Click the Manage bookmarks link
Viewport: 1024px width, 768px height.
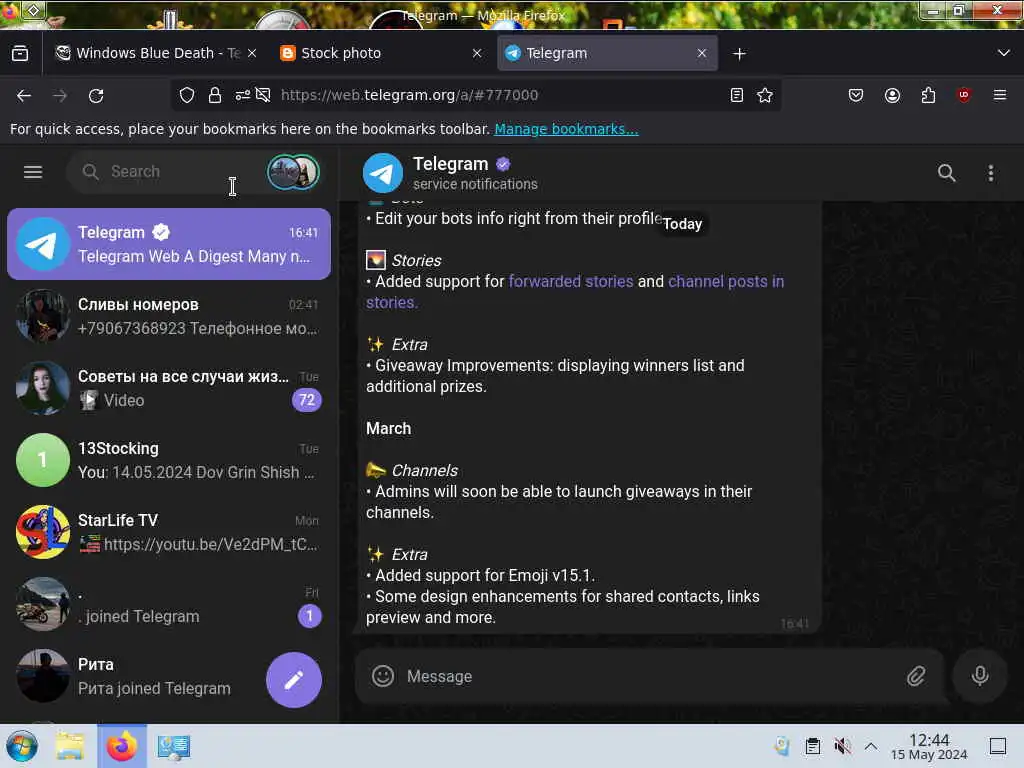pyautogui.click(x=566, y=129)
